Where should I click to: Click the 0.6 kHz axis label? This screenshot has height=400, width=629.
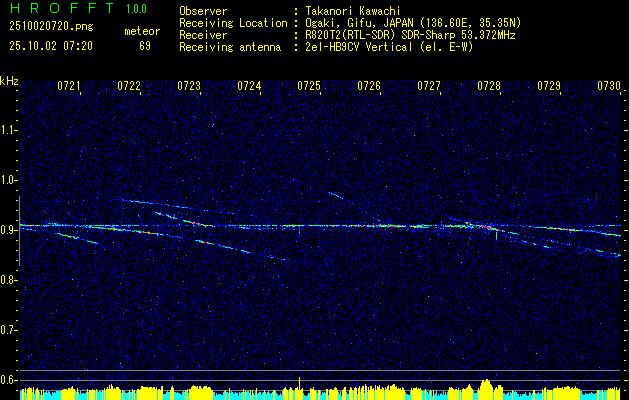[8, 380]
